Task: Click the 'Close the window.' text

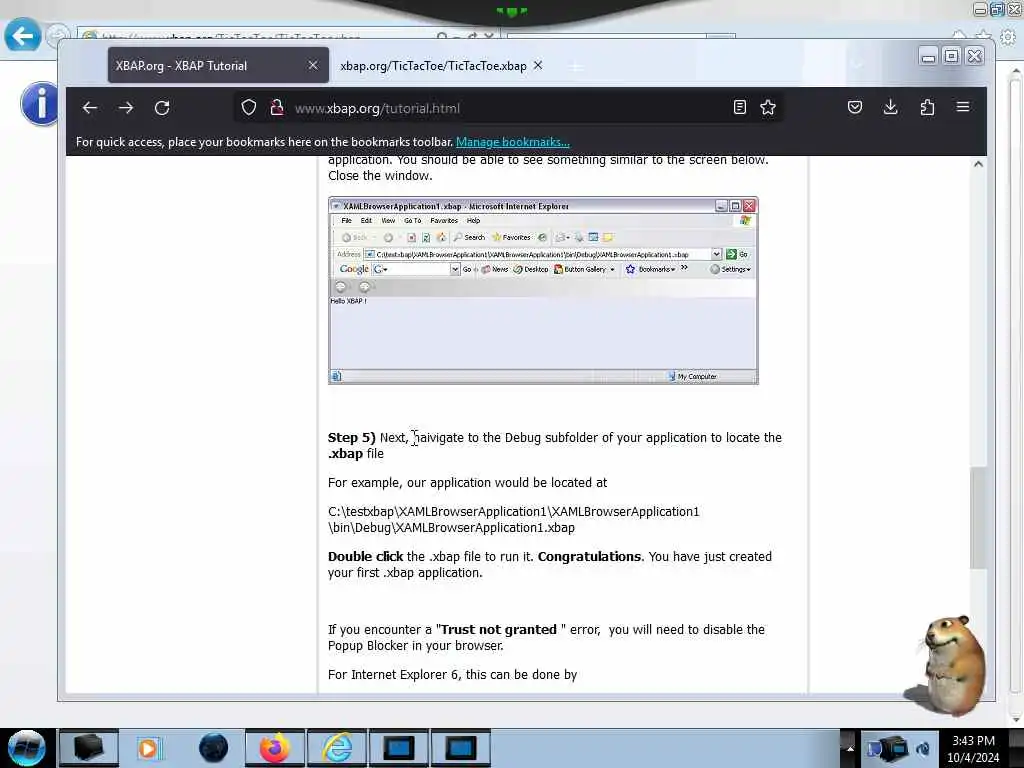Action: [380, 176]
